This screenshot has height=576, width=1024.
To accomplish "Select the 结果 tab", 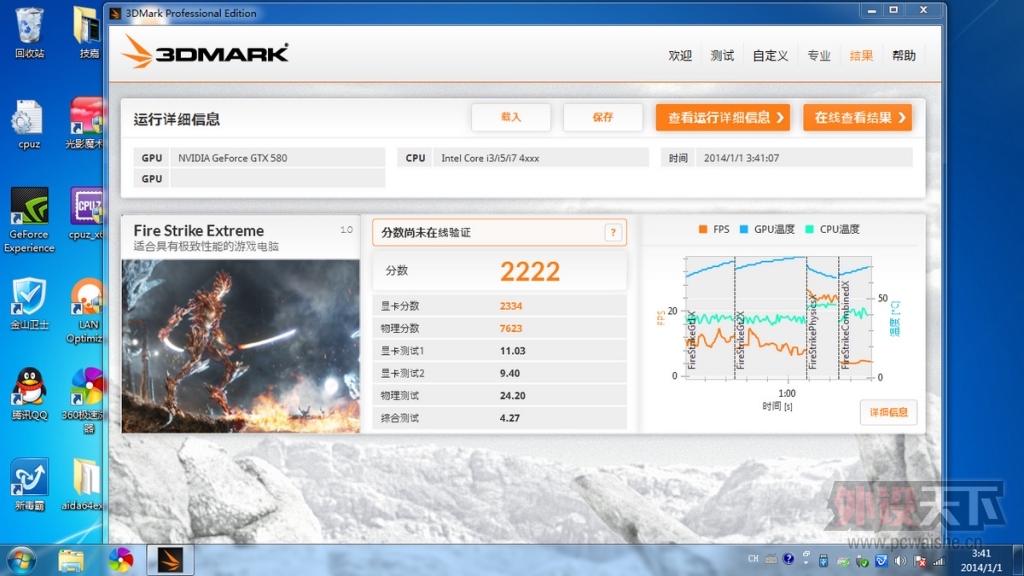I will coord(861,56).
